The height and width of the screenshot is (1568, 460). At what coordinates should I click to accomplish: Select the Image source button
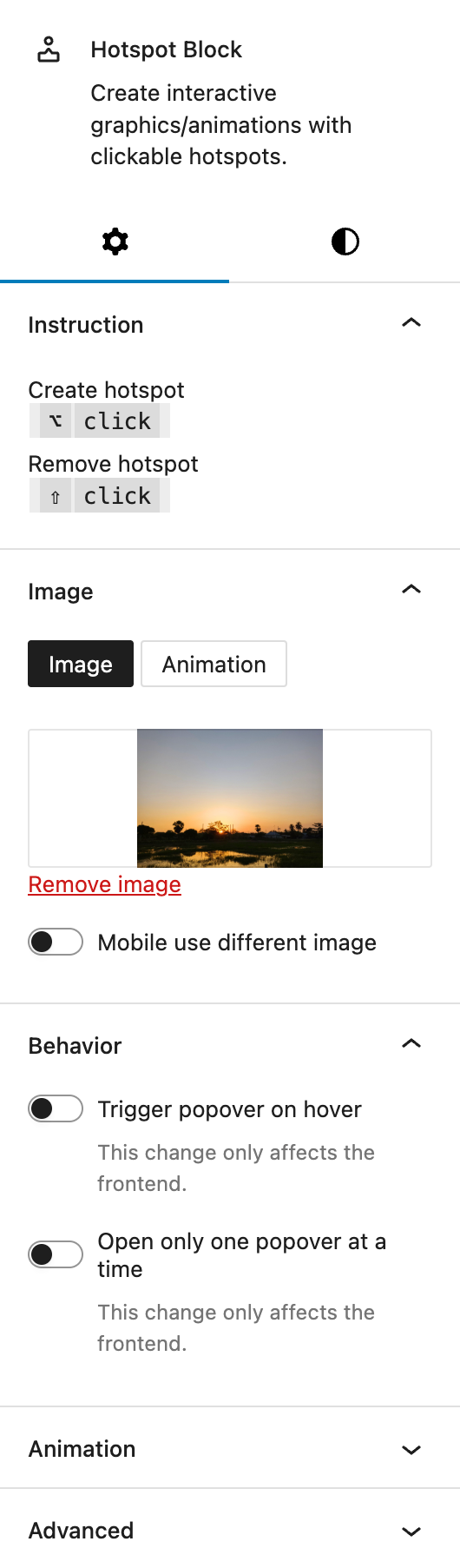click(81, 664)
